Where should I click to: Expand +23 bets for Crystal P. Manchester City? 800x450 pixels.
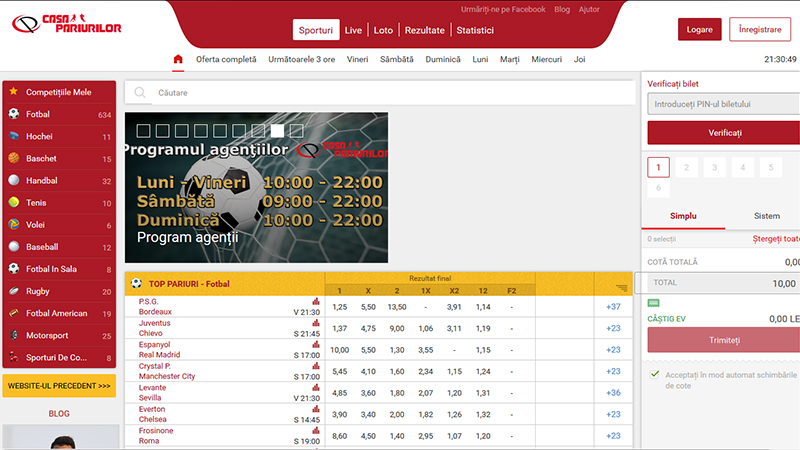[613, 371]
